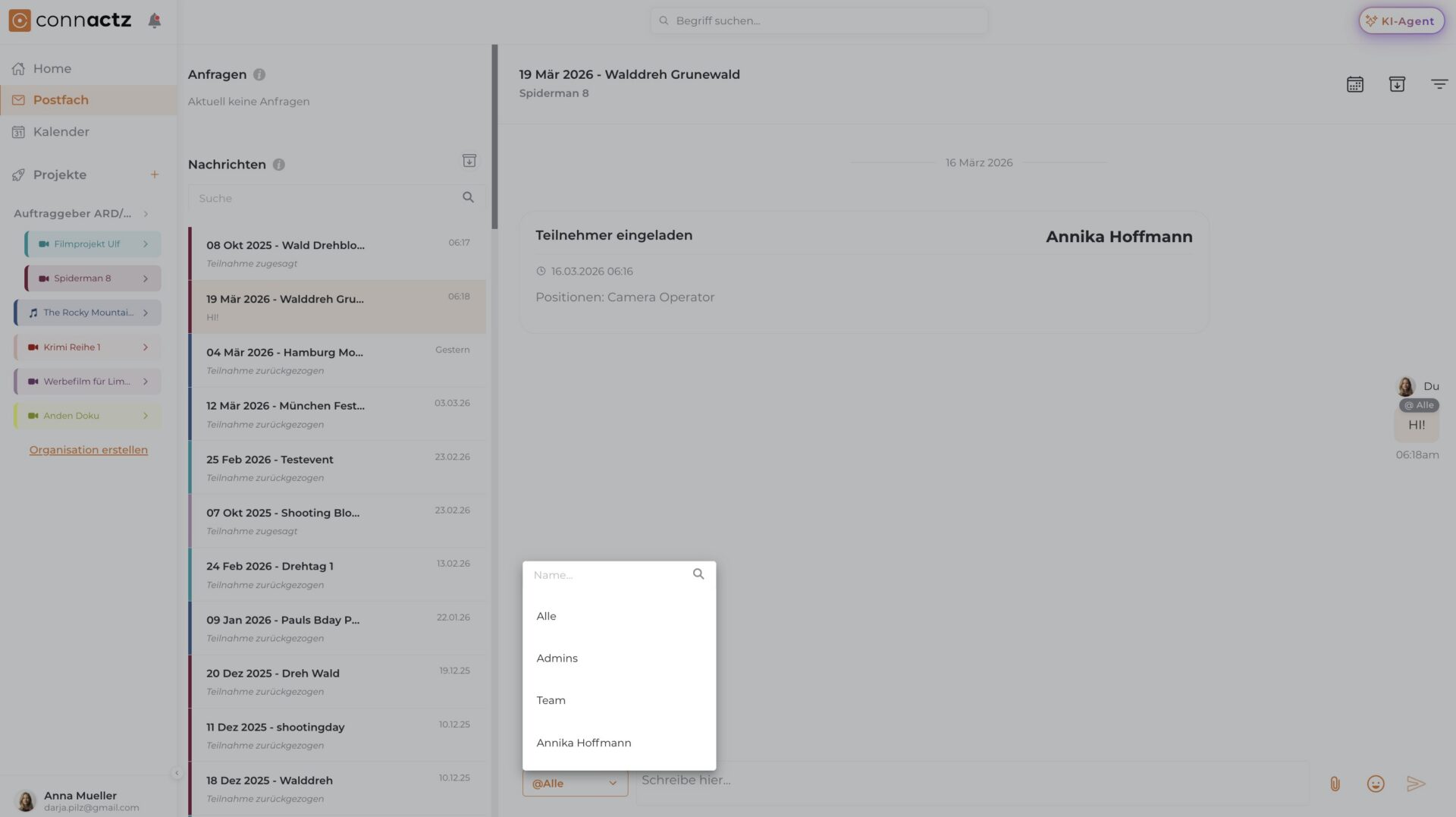Expand the Krimi Reihe 1 project chevron

[145, 347]
